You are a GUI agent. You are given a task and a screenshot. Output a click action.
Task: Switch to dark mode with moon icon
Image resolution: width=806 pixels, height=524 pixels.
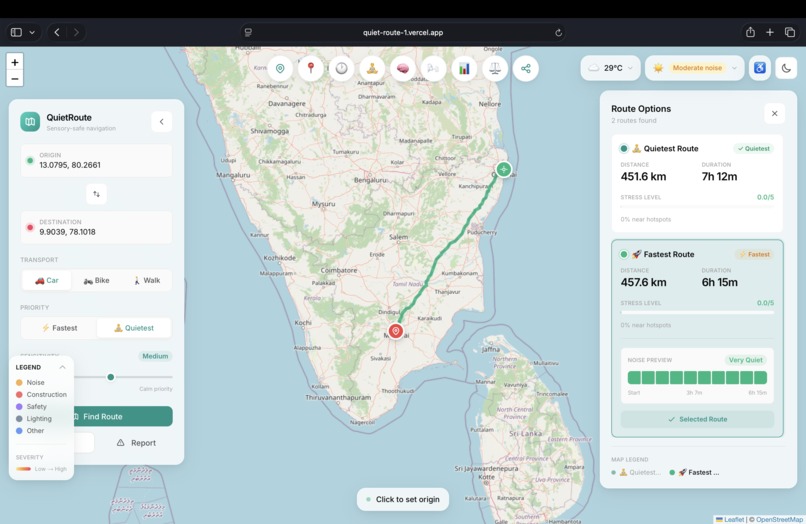786,68
